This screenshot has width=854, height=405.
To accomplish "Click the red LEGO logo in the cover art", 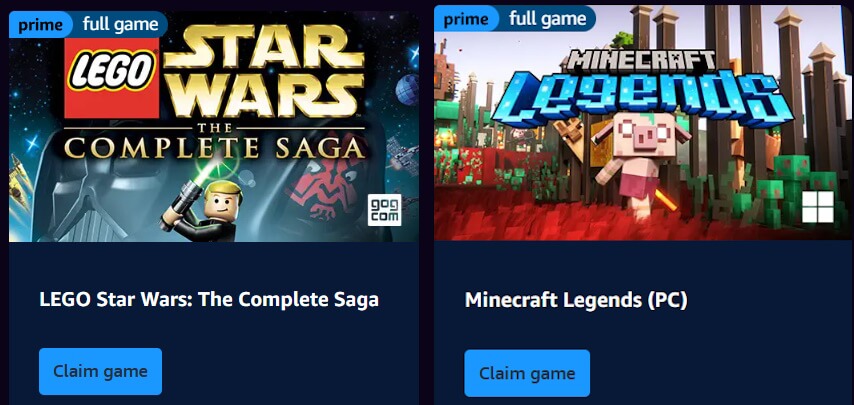I will pos(112,78).
